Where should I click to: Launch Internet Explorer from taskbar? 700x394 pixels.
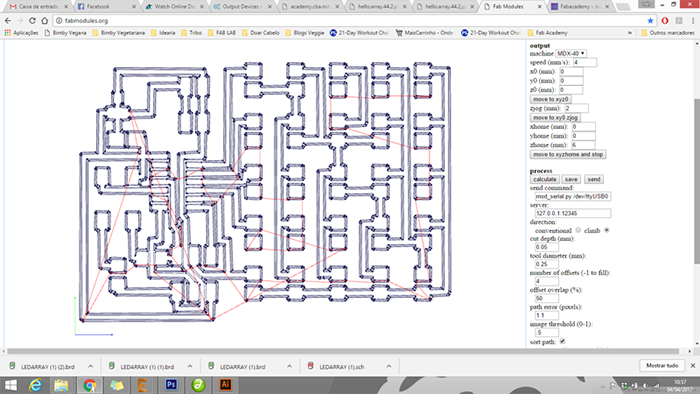click(35, 385)
